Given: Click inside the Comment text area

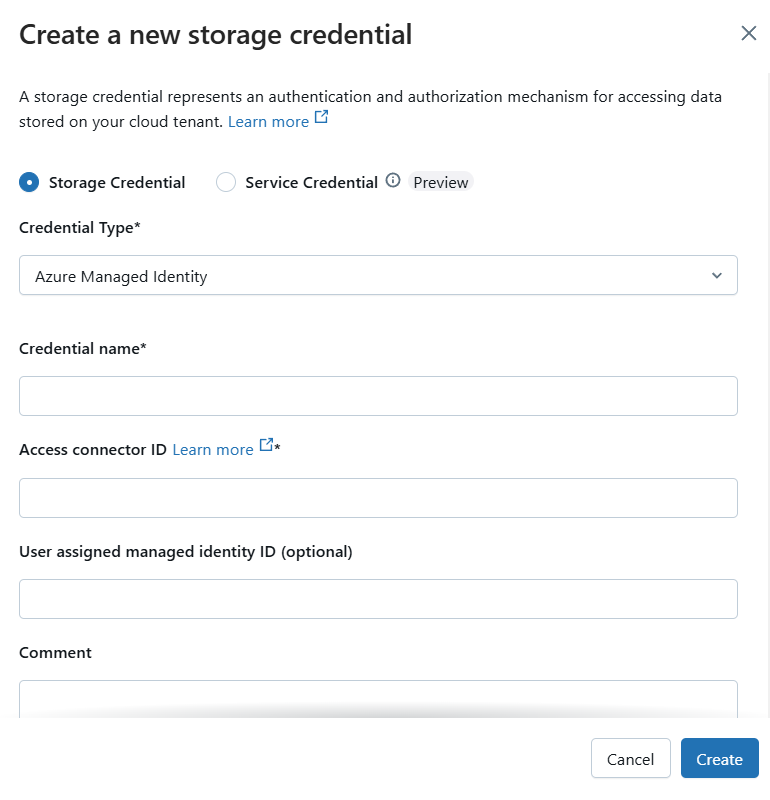Looking at the screenshot, I should coord(378,698).
